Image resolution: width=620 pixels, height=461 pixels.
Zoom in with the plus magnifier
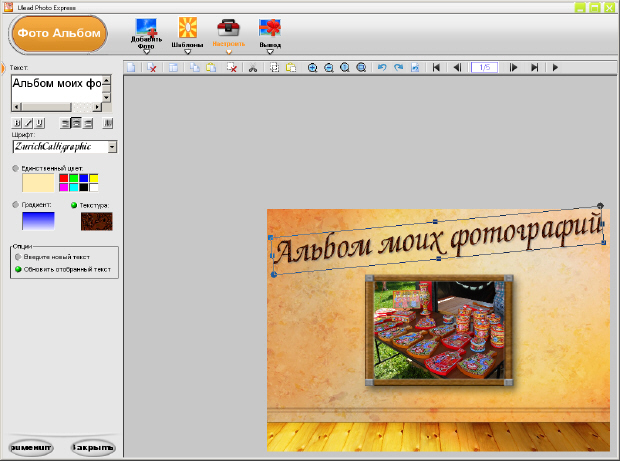[312, 68]
